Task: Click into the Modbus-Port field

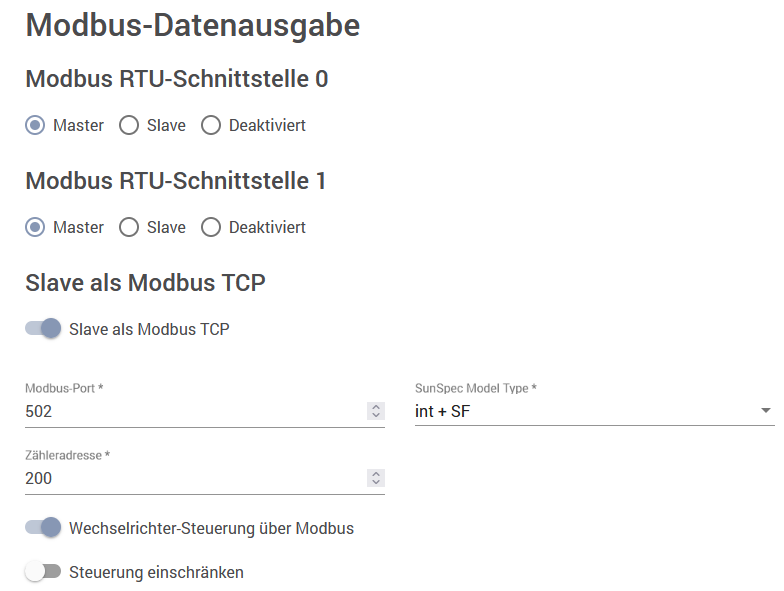Action: (195, 411)
